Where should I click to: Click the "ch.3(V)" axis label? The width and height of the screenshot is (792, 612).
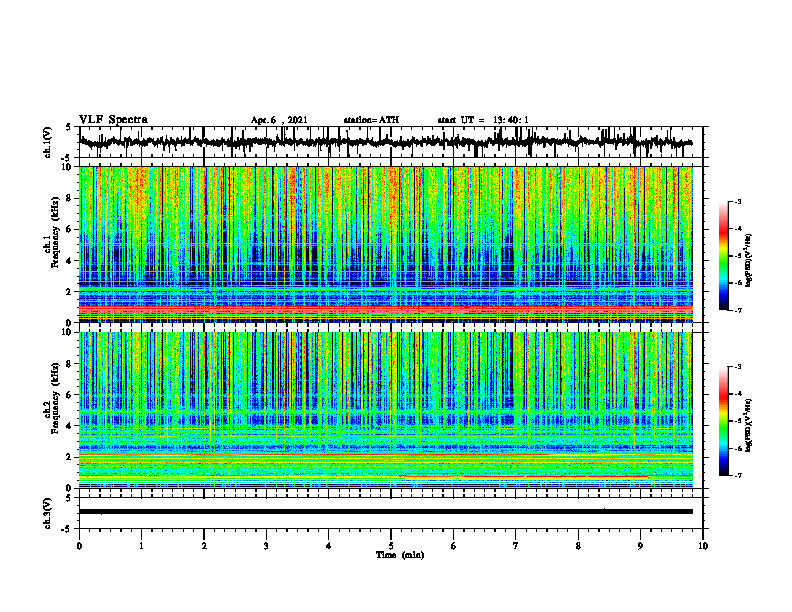(48, 513)
